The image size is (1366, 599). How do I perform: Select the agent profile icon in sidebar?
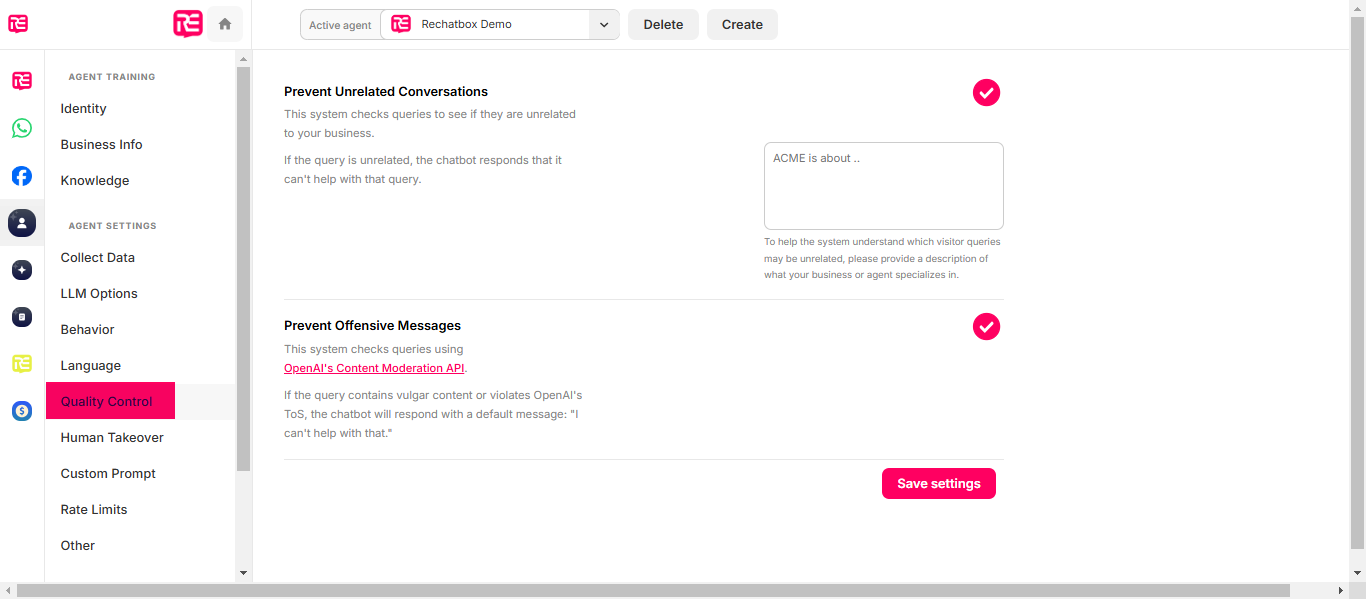22,223
